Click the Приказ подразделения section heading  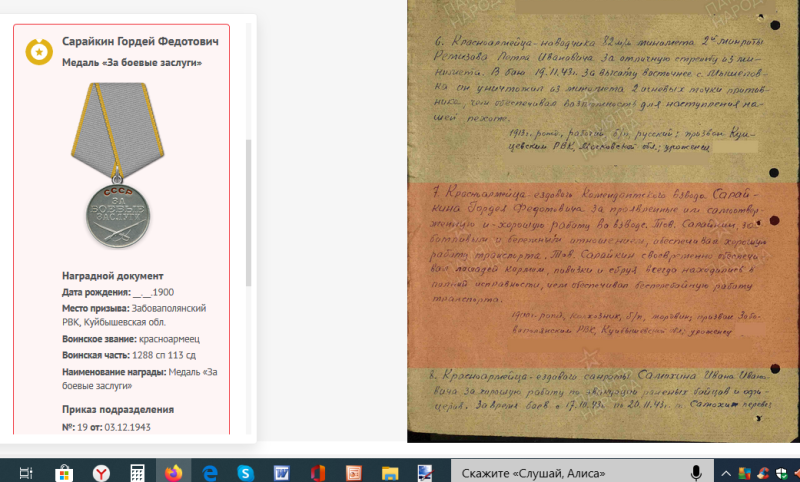tap(118, 409)
